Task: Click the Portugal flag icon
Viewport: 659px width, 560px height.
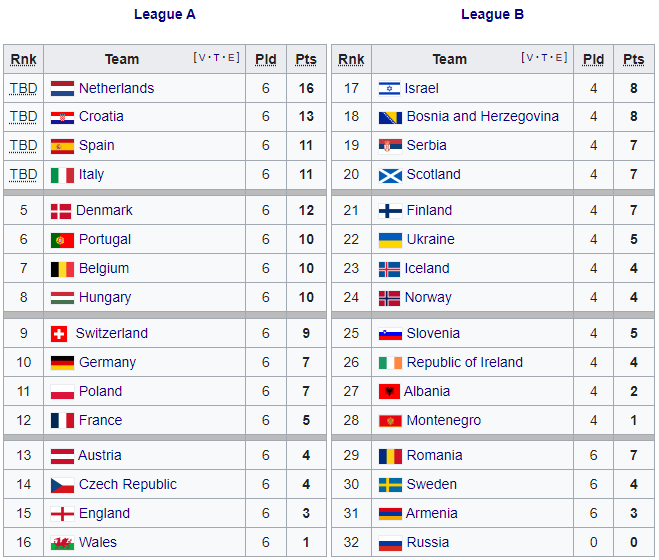Action: coord(62,240)
